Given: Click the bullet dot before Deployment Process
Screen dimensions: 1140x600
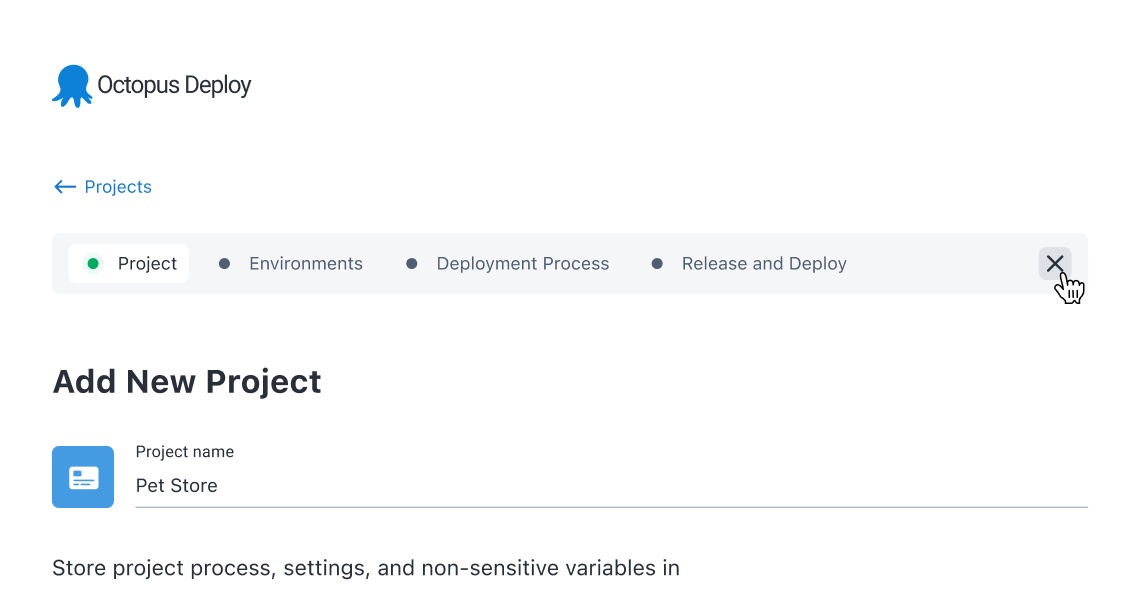Looking at the screenshot, I should pos(412,264).
